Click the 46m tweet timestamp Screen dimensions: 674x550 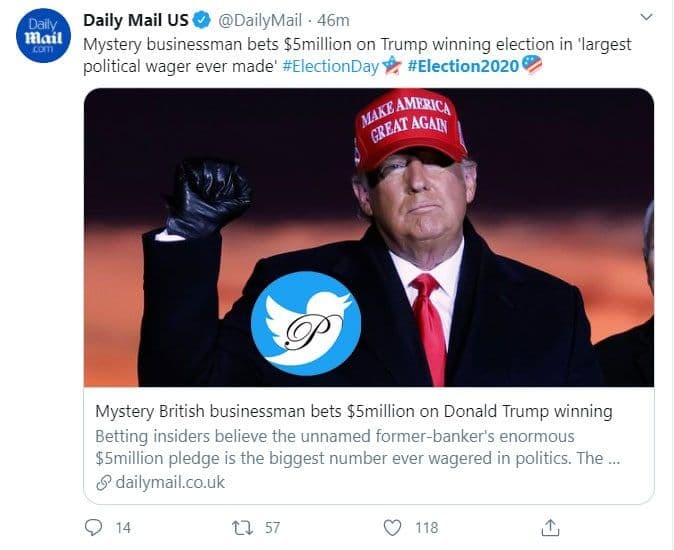tap(331, 21)
